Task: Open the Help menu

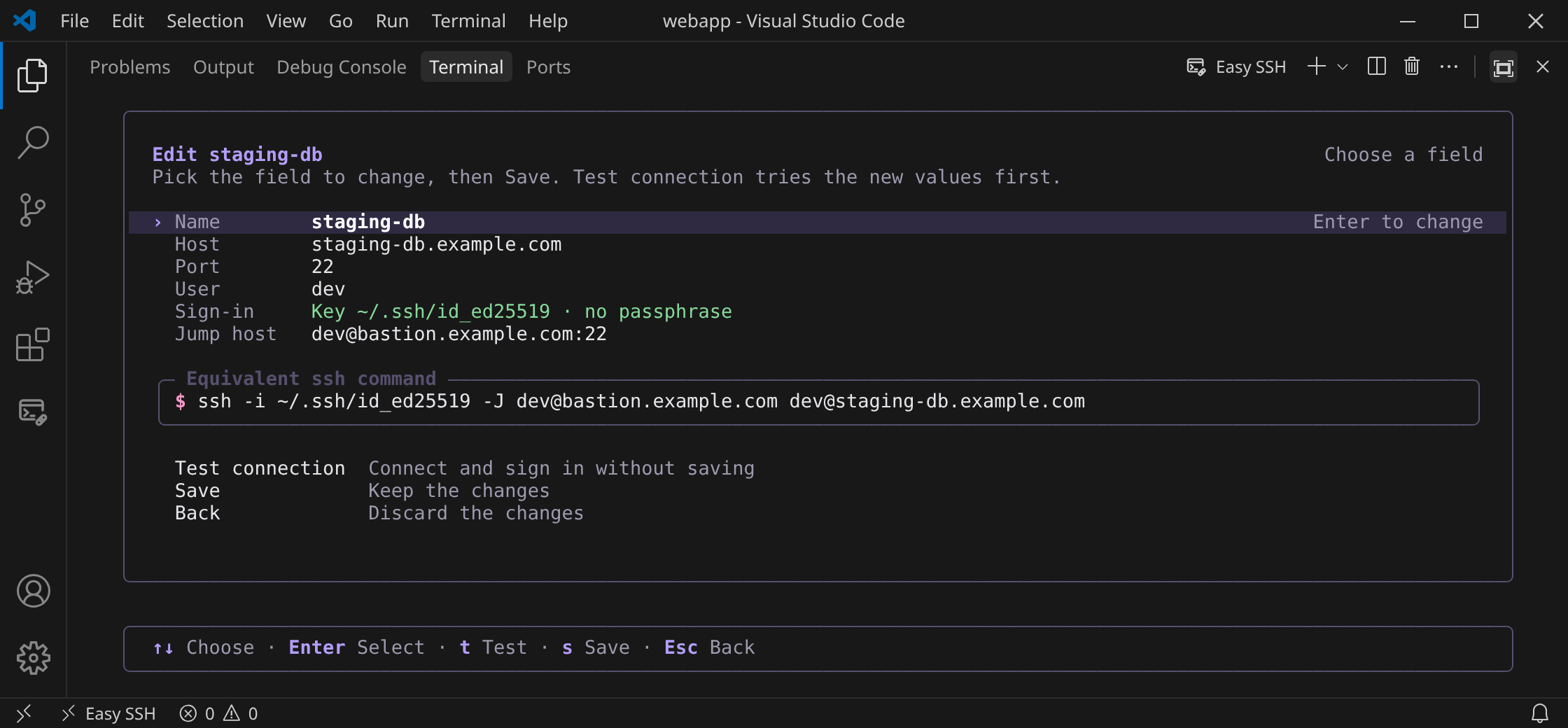Action: [x=548, y=21]
